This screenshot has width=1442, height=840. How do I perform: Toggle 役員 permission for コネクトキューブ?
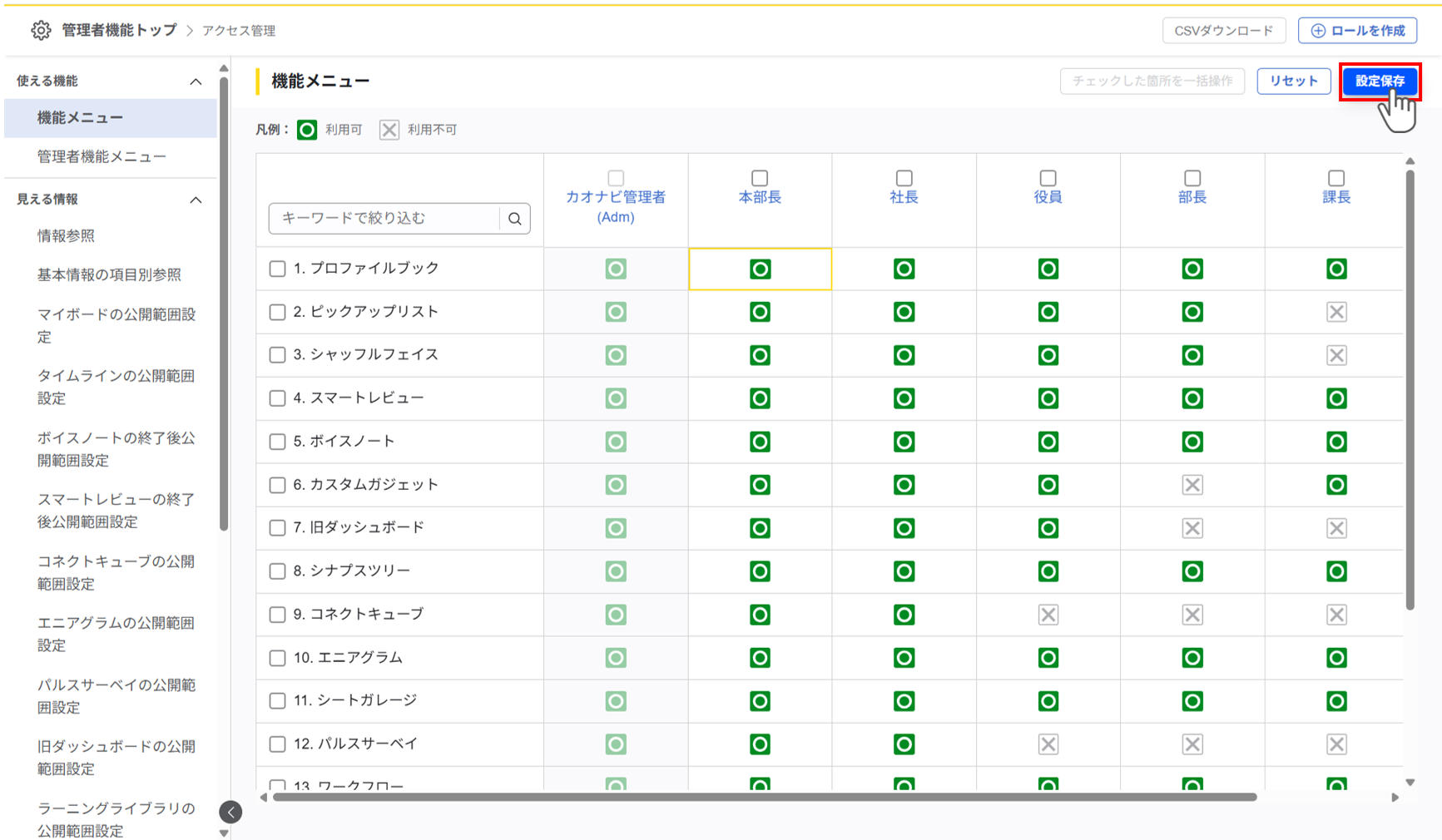pyautogui.click(x=1048, y=615)
